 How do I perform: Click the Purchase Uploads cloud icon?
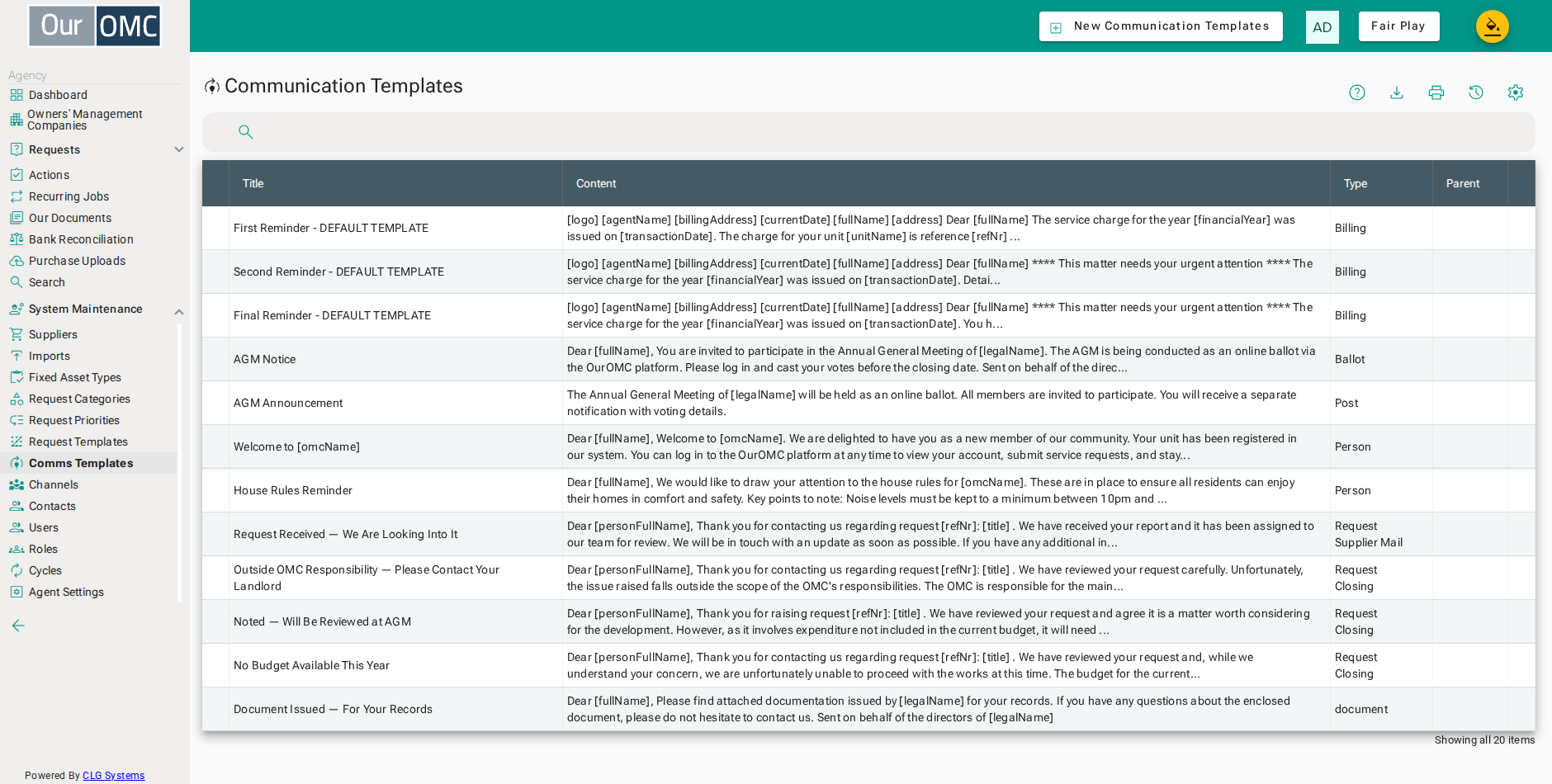[17, 261]
